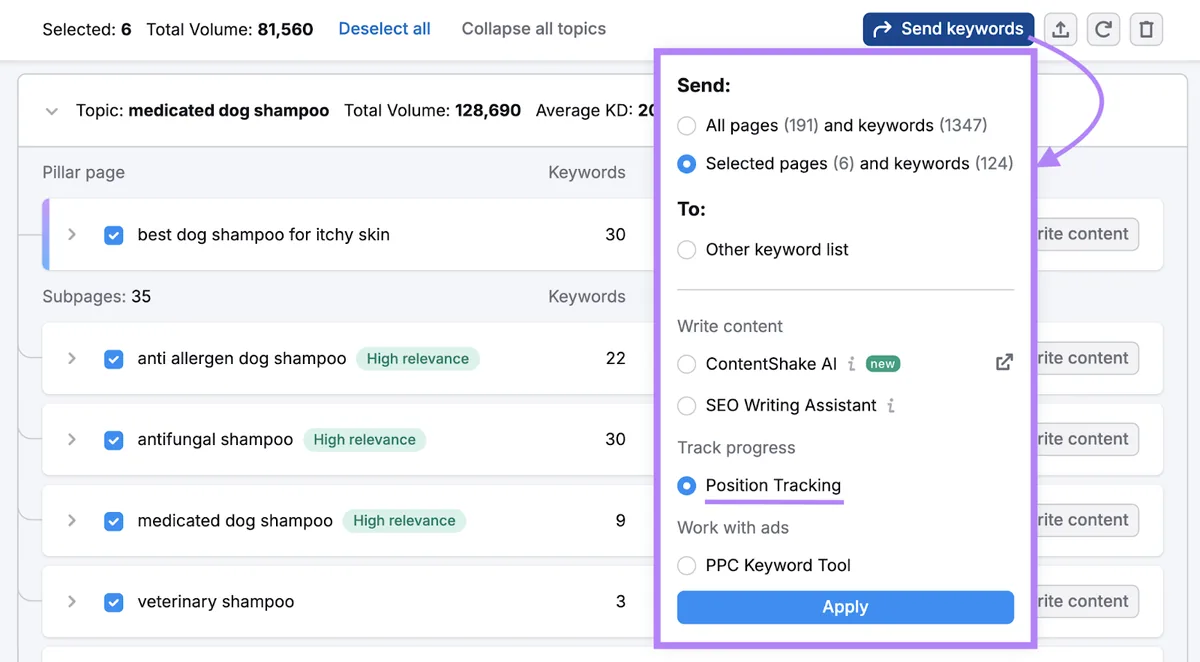This screenshot has height=662, width=1200.
Task: Expand anti allergen dog shampoo row
Action: click(72, 359)
